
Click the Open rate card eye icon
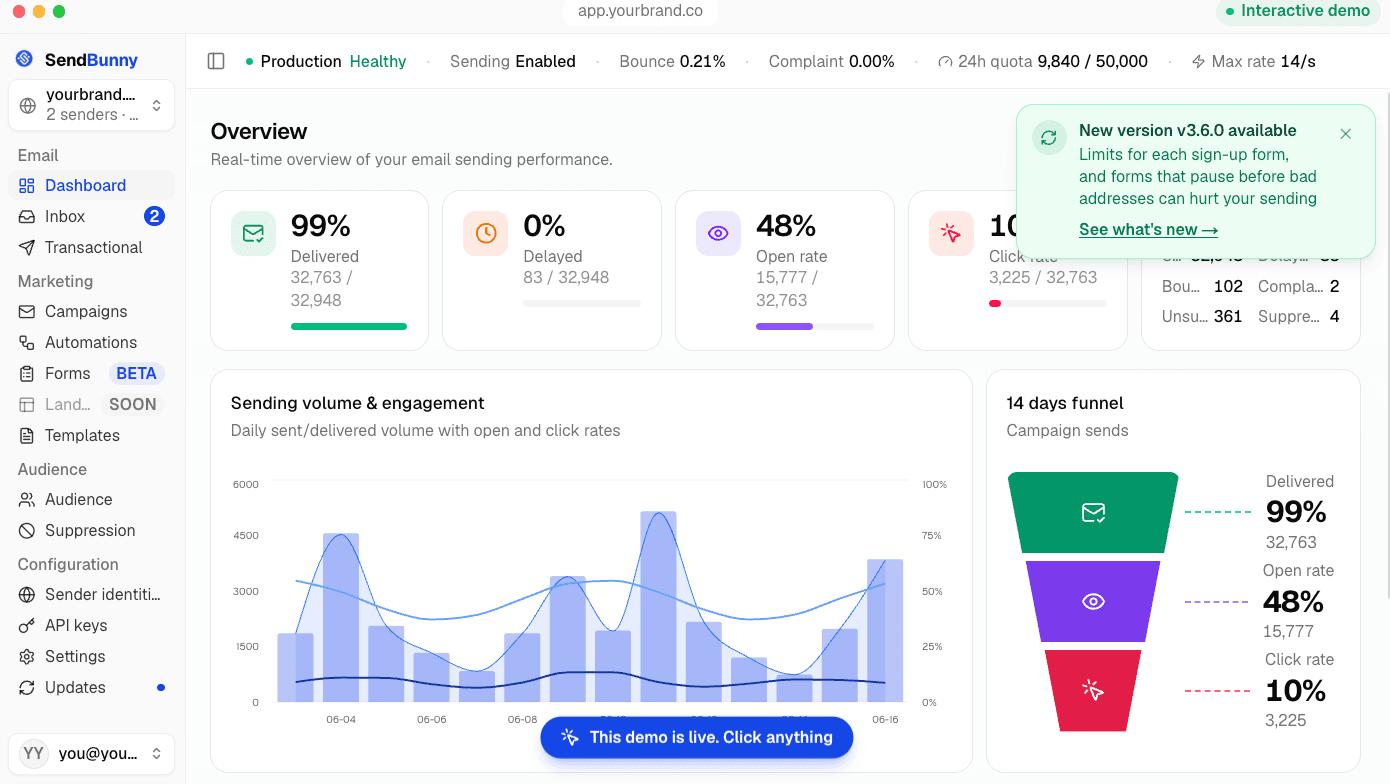[x=718, y=233]
